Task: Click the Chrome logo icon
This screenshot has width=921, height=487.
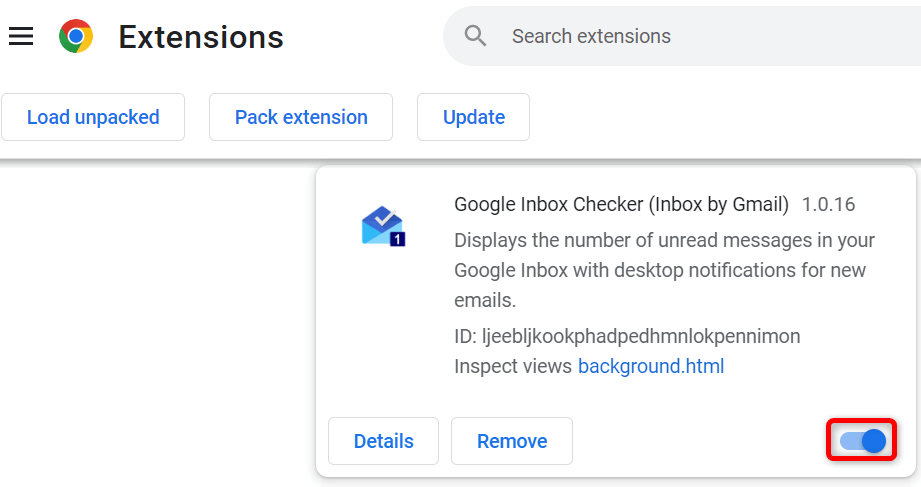Action: tap(76, 36)
